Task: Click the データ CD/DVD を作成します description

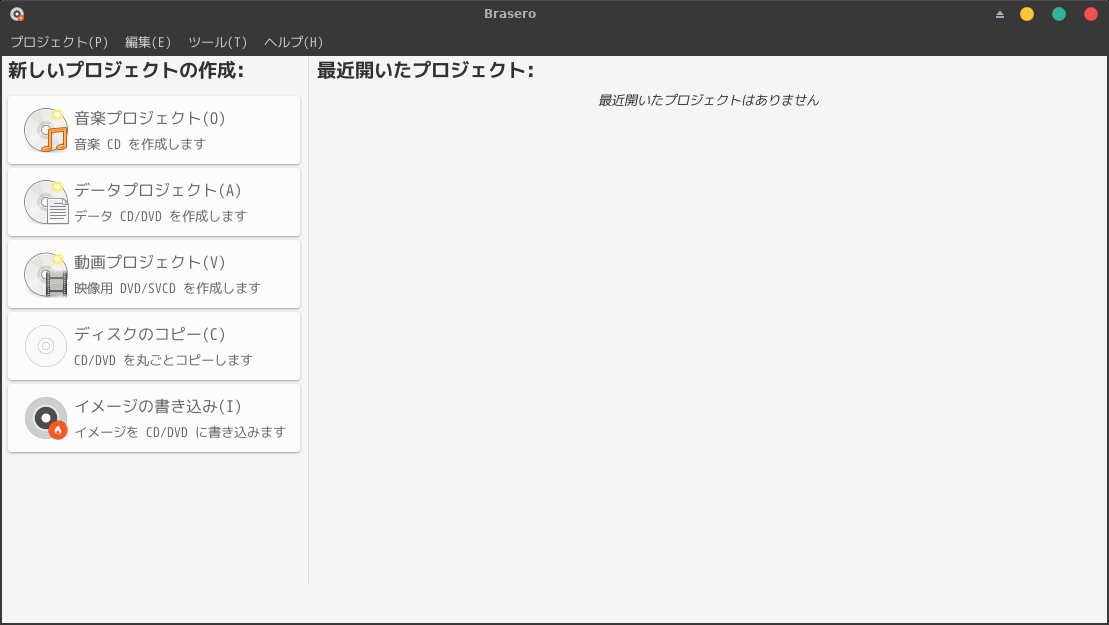Action: (161, 216)
